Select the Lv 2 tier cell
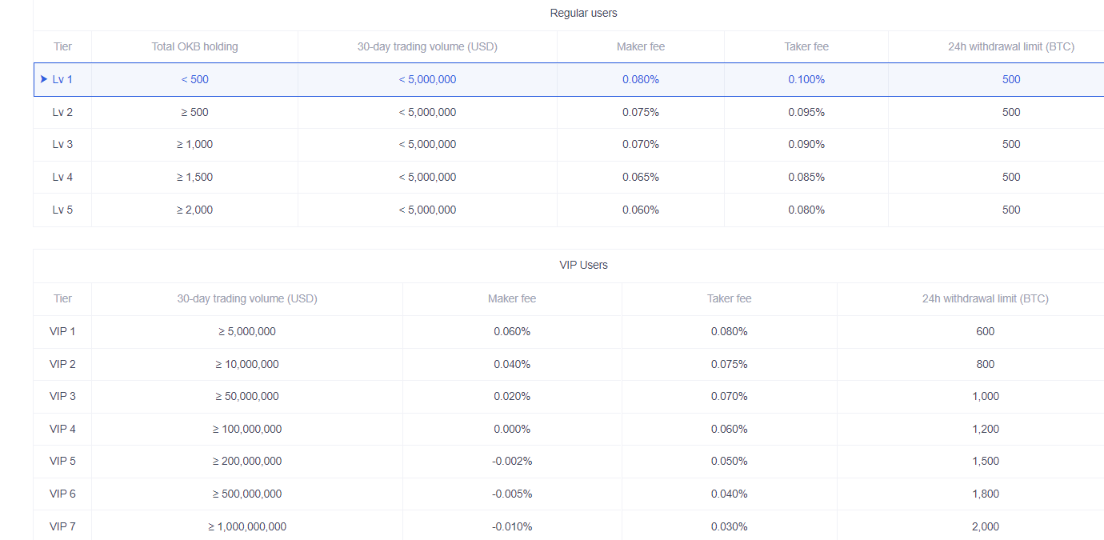Screen dimensions: 1104x540 [x=63, y=112]
